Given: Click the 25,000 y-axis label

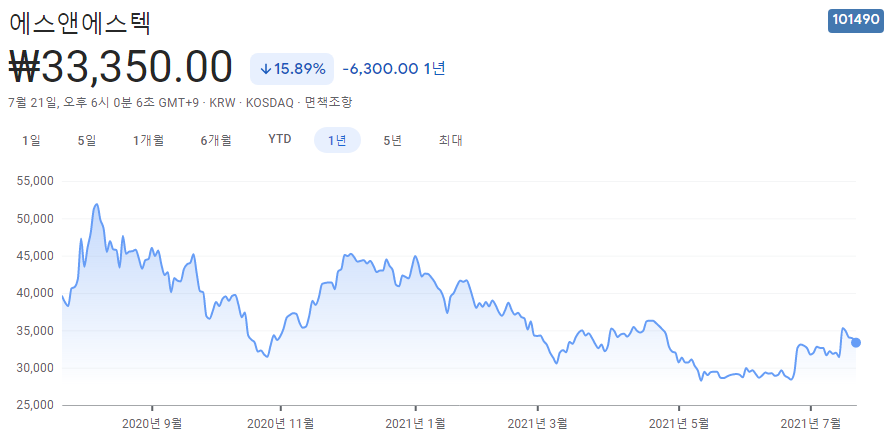Looking at the screenshot, I should 35,405.
